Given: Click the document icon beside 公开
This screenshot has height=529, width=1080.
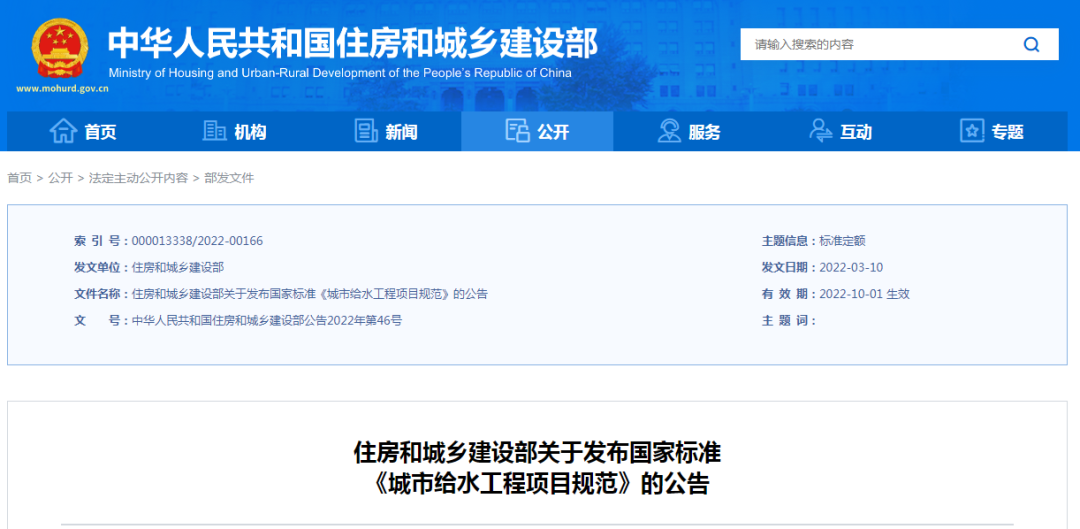Looking at the screenshot, I should tap(517, 131).
